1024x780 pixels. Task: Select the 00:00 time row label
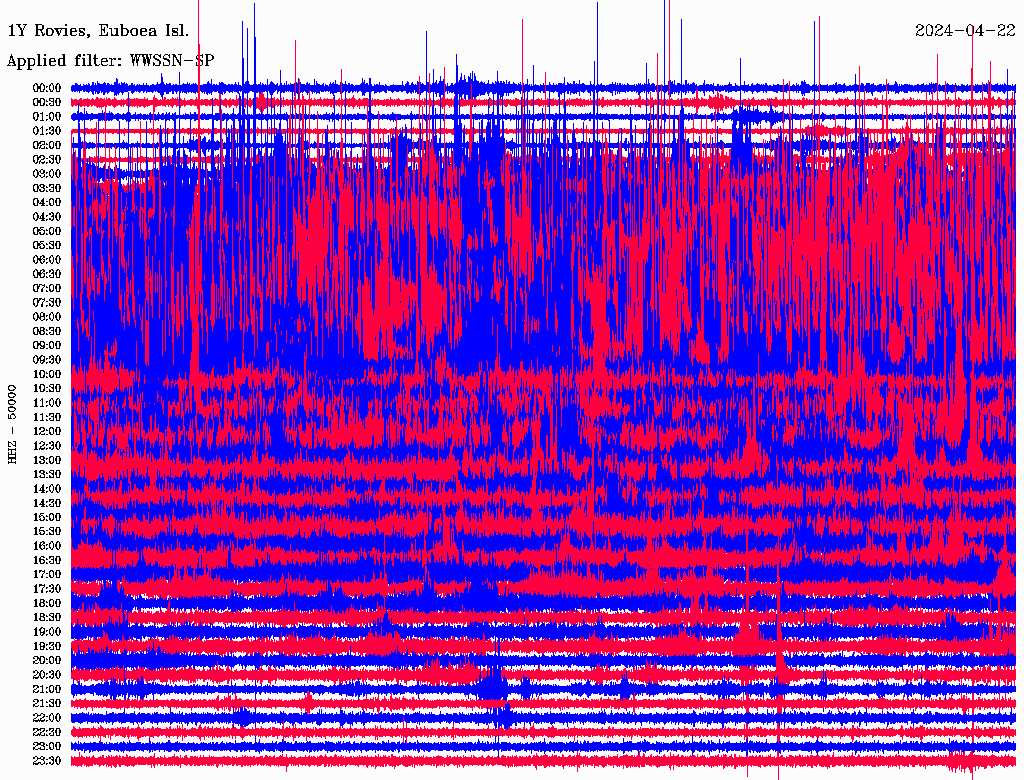click(x=47, y=88)
